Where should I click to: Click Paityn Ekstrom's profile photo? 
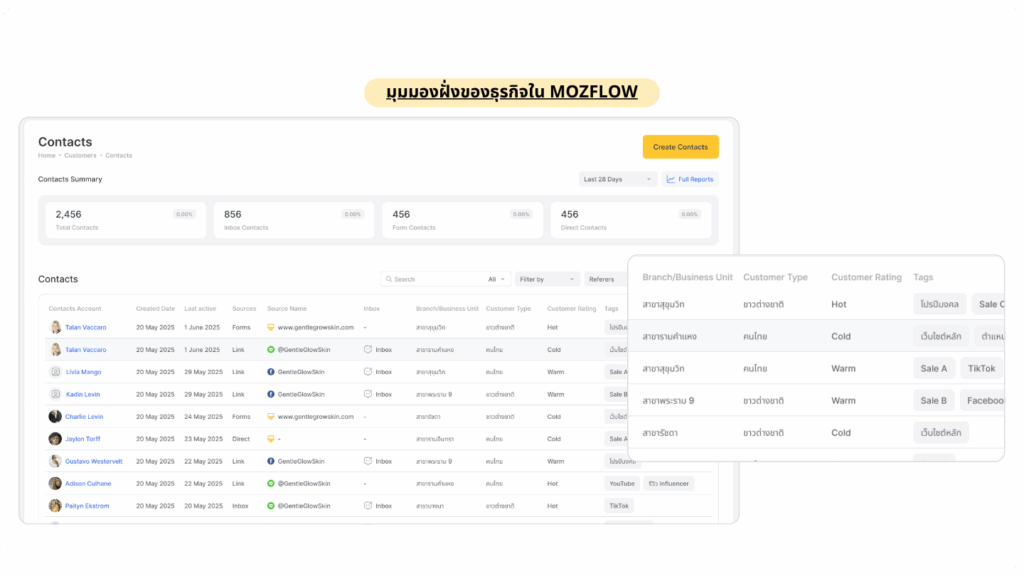pyautogui.click(x=55, y=505)
